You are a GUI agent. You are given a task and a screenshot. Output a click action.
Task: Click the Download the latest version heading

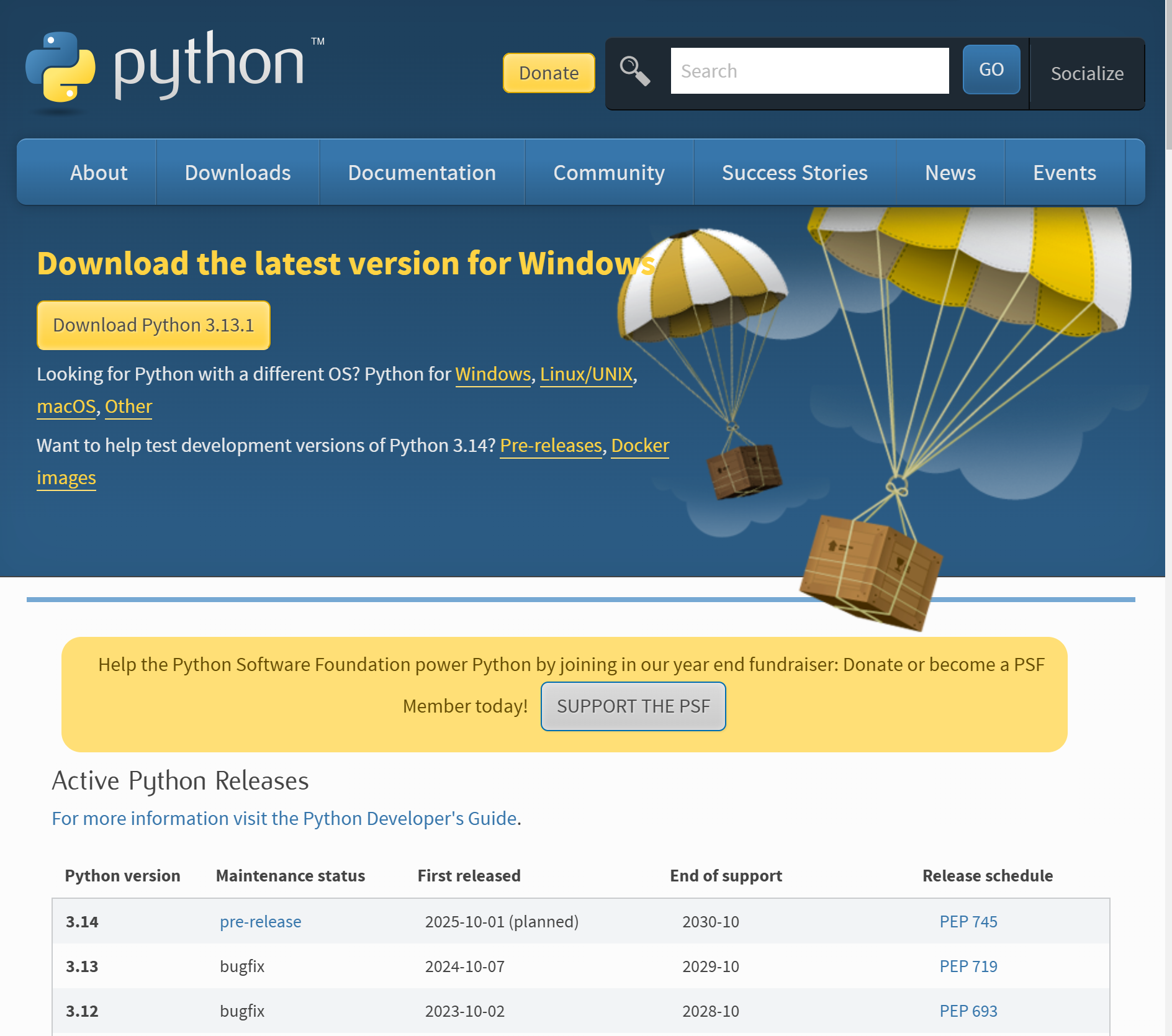pyautogui.click(x=346, y=263)
